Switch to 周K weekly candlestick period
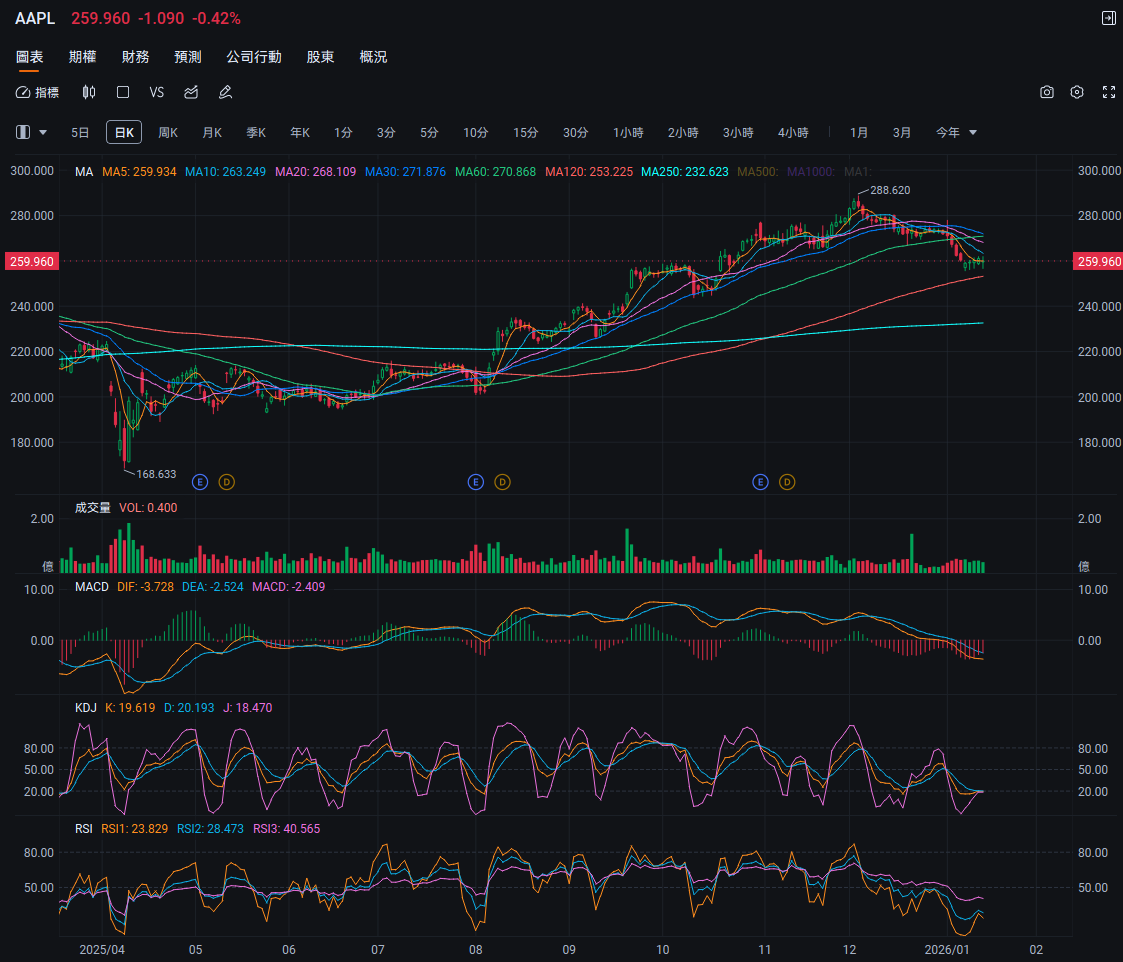Viewport: 1123px width, 962px height. coord(168,132)
